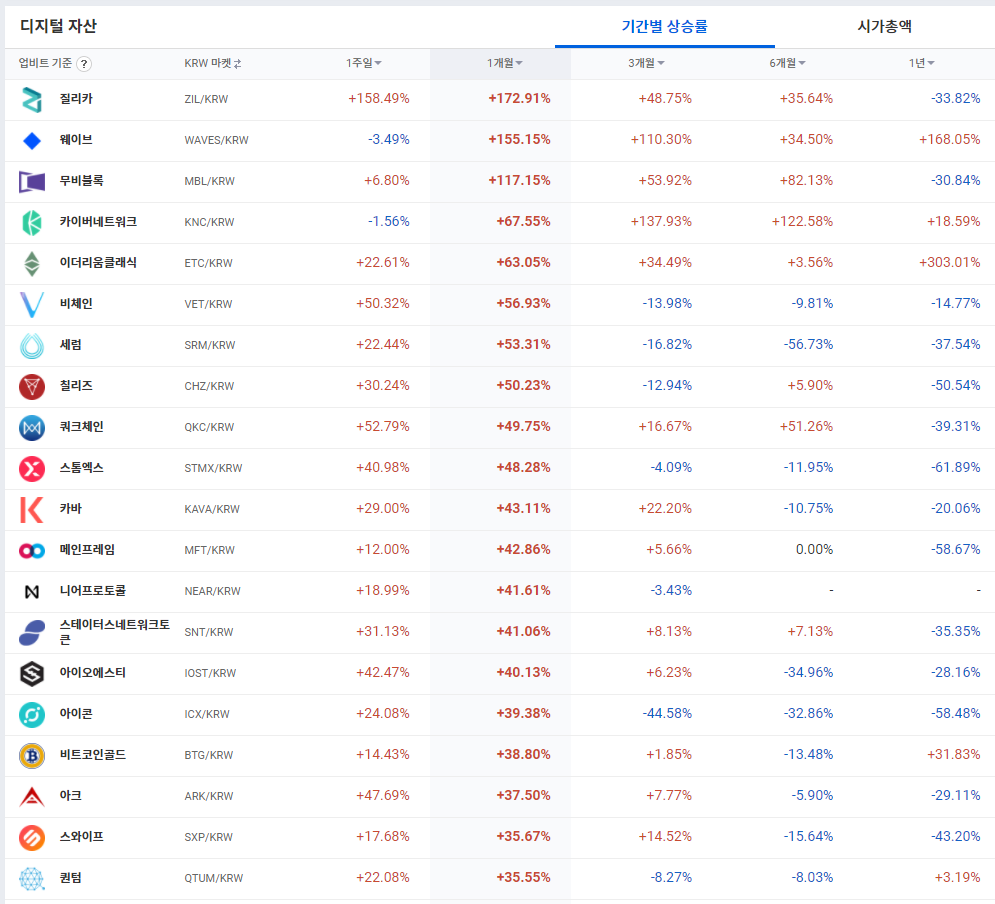Click the -61.89% one-year value

point(956,468)
